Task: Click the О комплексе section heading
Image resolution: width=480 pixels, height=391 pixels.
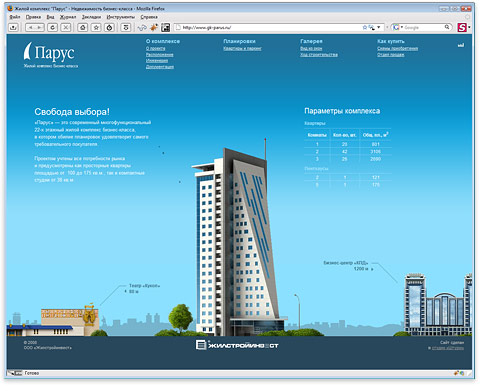Action: pos(163,41)
